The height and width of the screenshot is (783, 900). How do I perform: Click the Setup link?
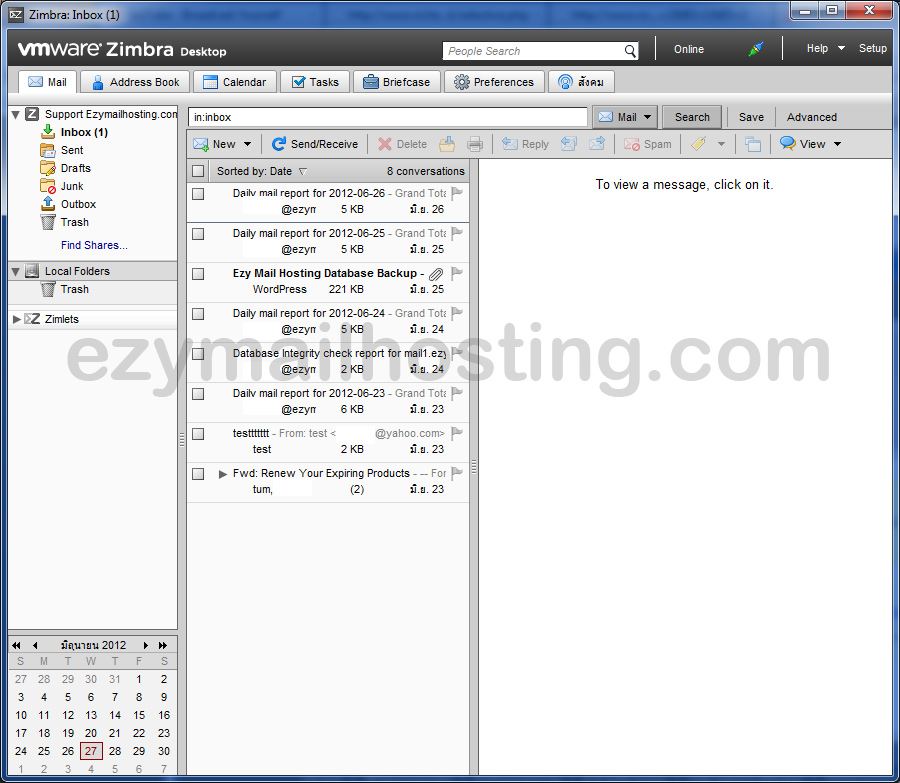tap(872, 48)
